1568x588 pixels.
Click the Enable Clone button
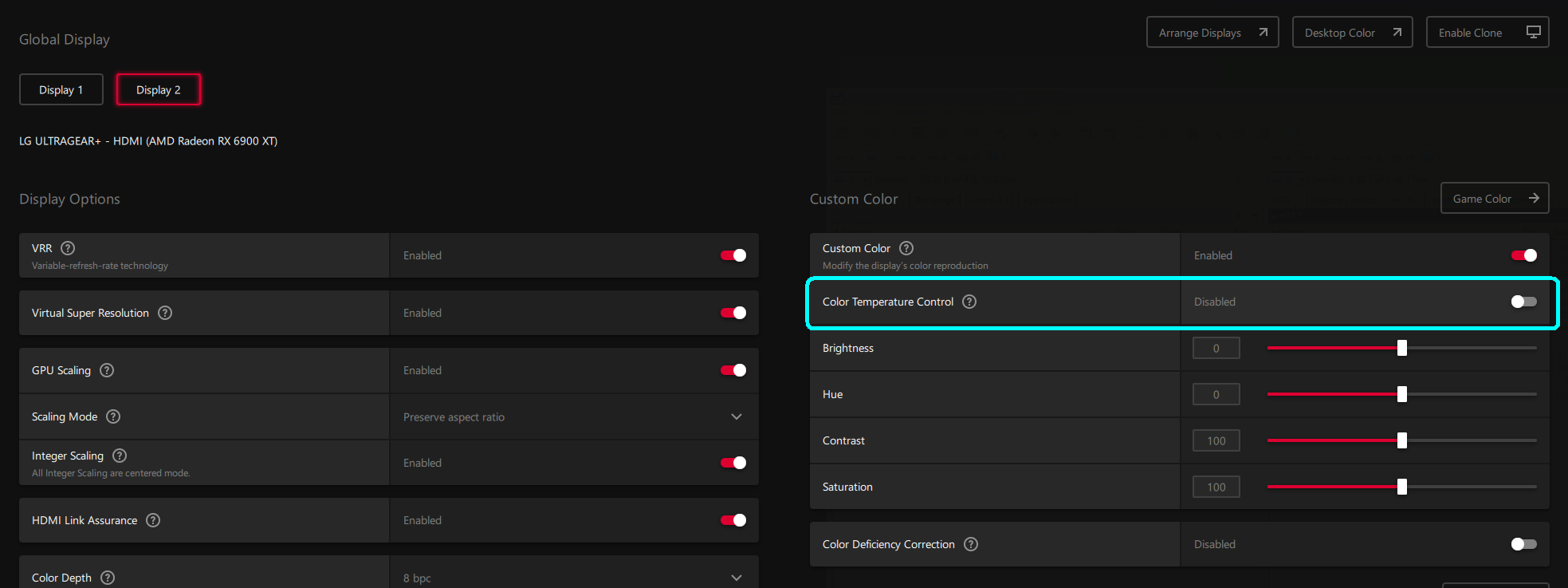[x=1487, y=33]
